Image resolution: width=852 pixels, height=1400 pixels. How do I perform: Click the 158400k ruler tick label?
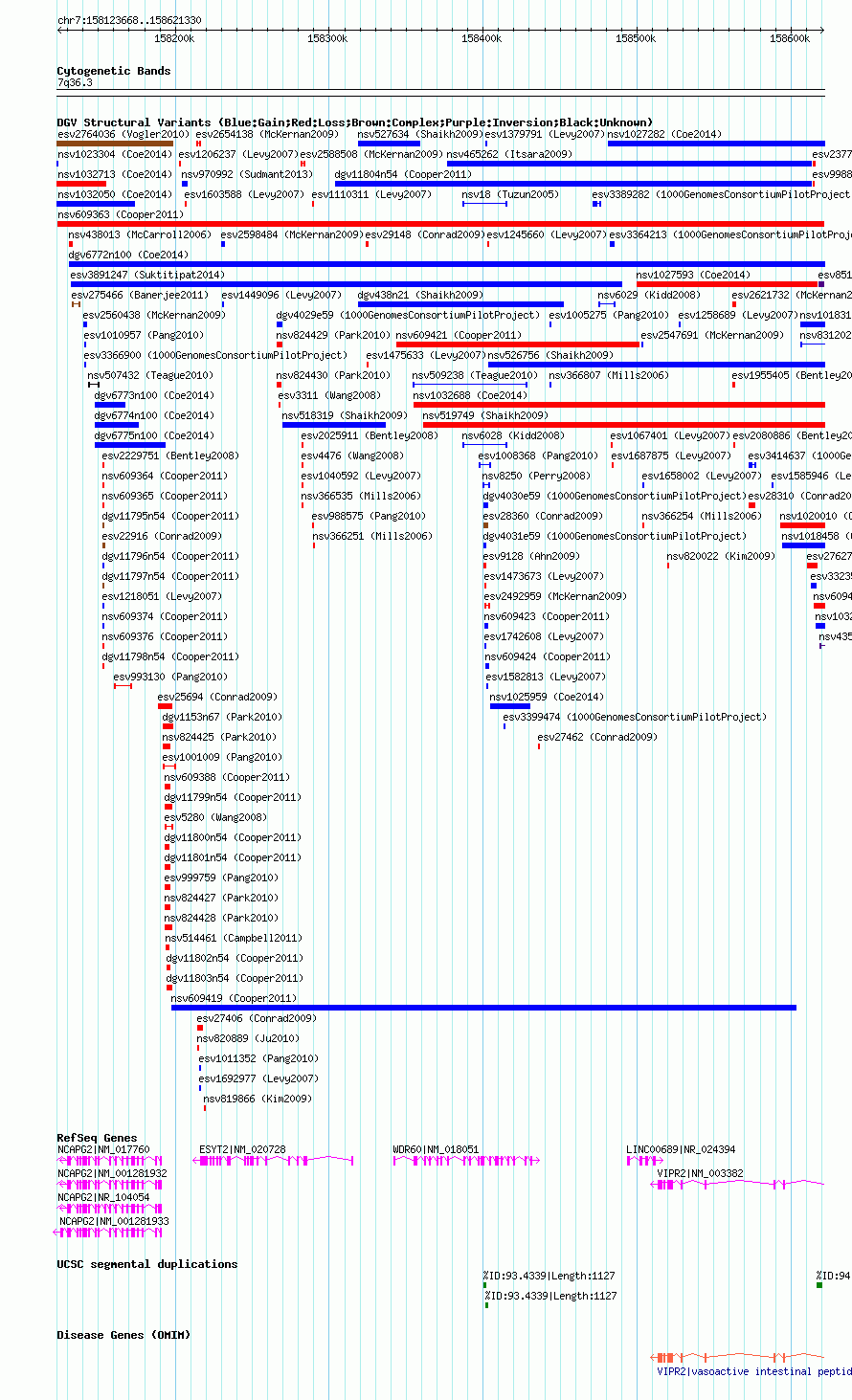(482, 38)
